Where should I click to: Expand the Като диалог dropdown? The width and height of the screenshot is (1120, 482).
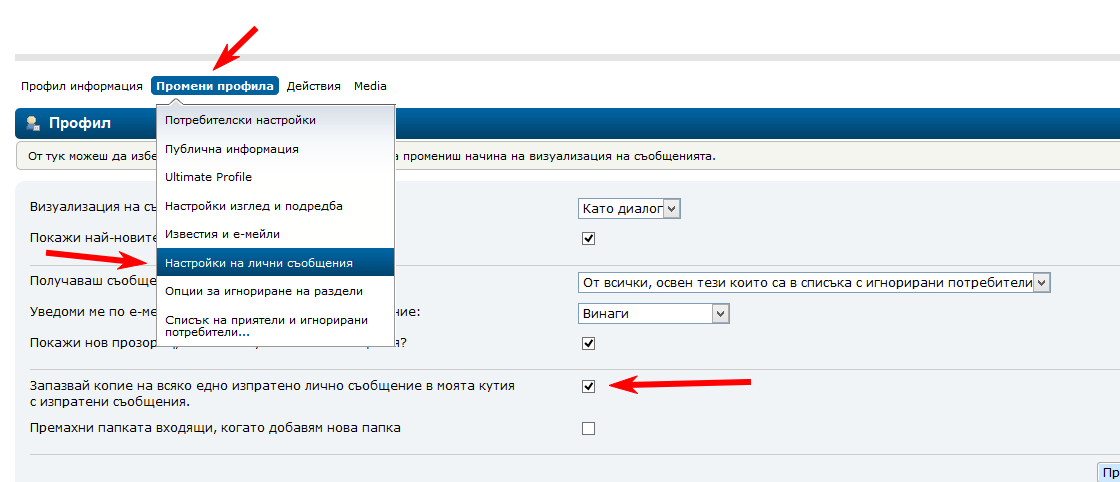tap(629, 208)
